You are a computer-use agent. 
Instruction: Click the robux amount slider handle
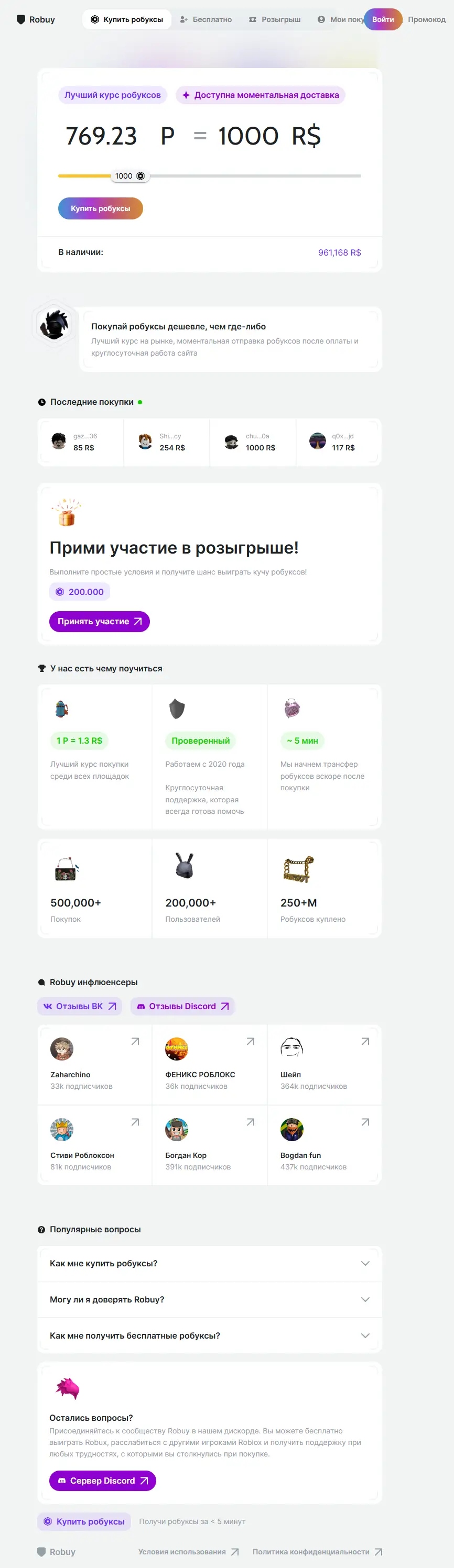click(130, 176)
